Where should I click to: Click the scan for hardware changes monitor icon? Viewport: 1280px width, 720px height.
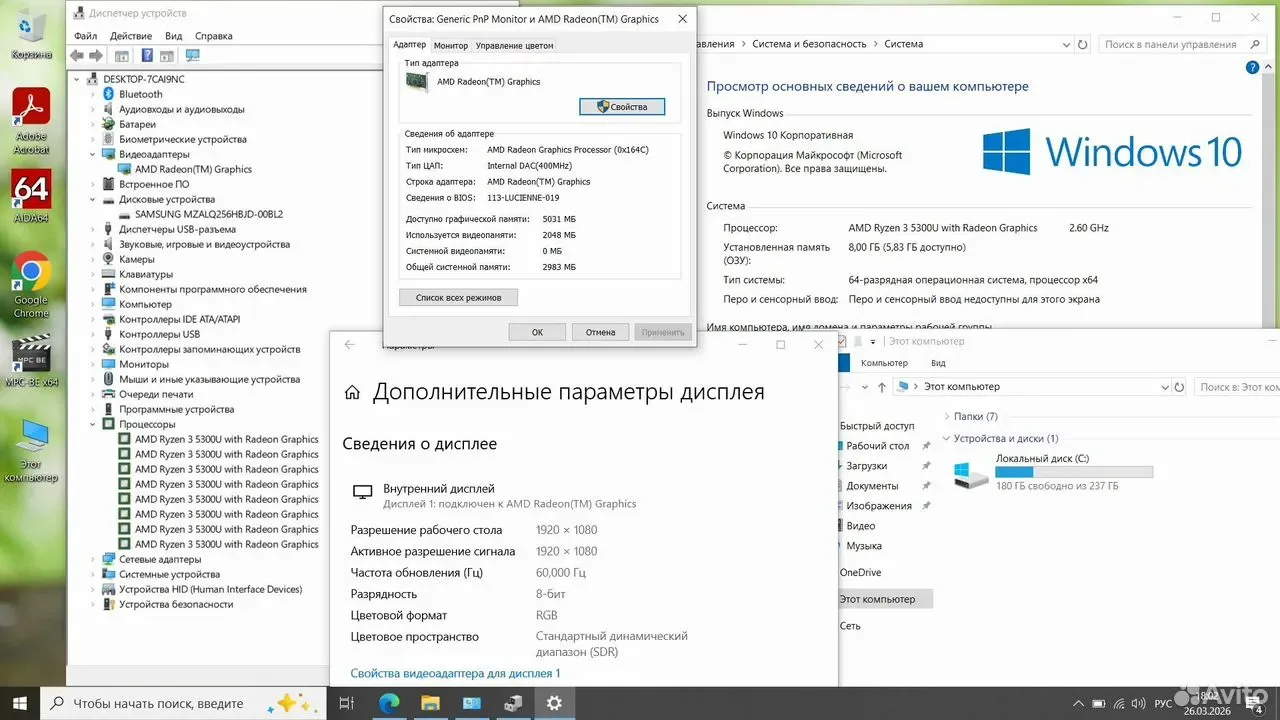coord(193,56)
